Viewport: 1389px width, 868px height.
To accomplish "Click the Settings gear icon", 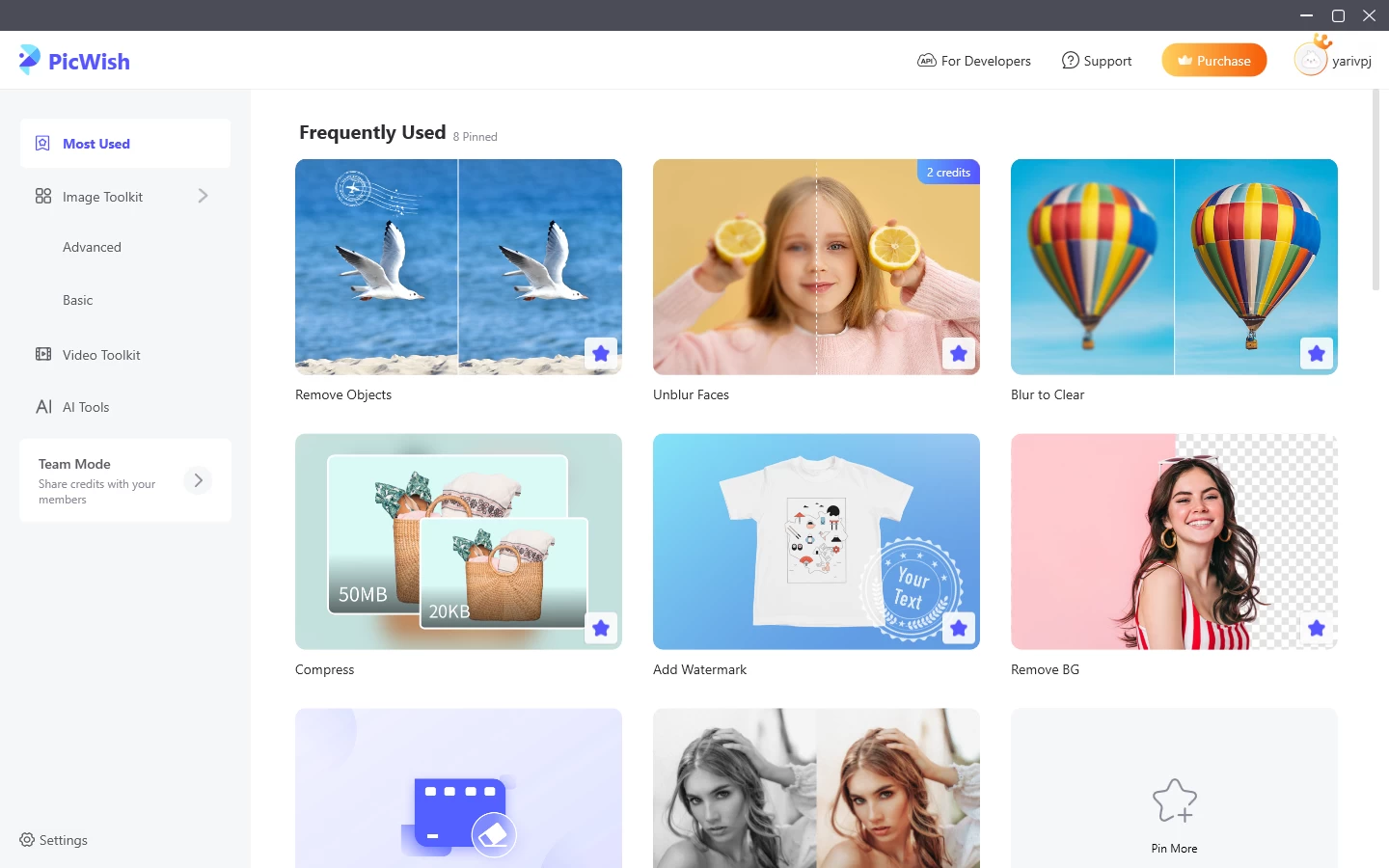I will 27,840.
